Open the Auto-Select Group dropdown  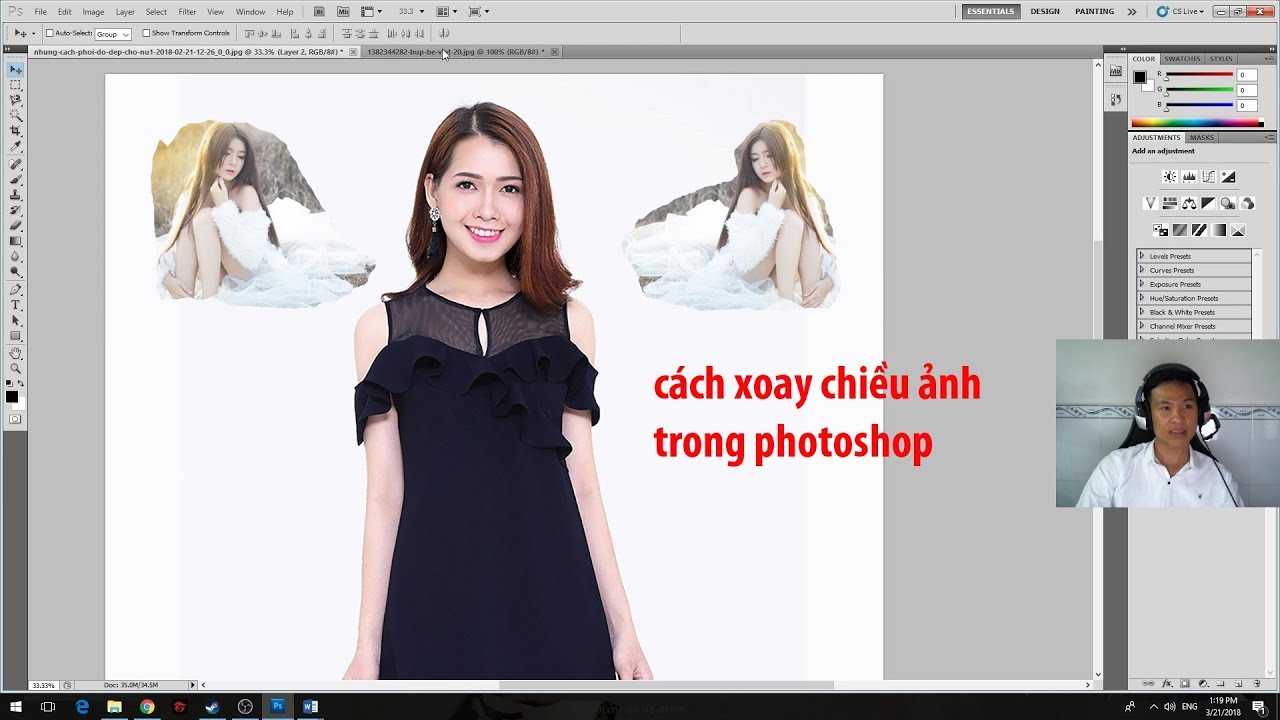click(x=113, y=34)
